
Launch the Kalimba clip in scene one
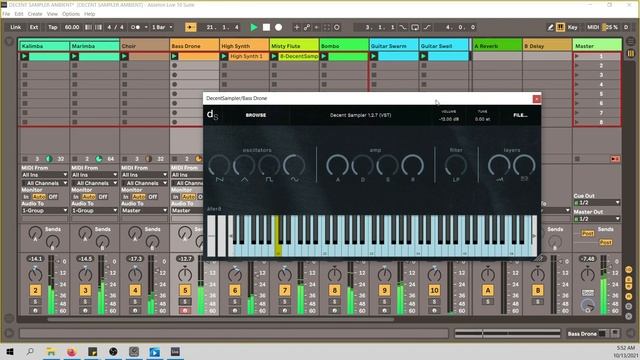[x=25, y=56]
